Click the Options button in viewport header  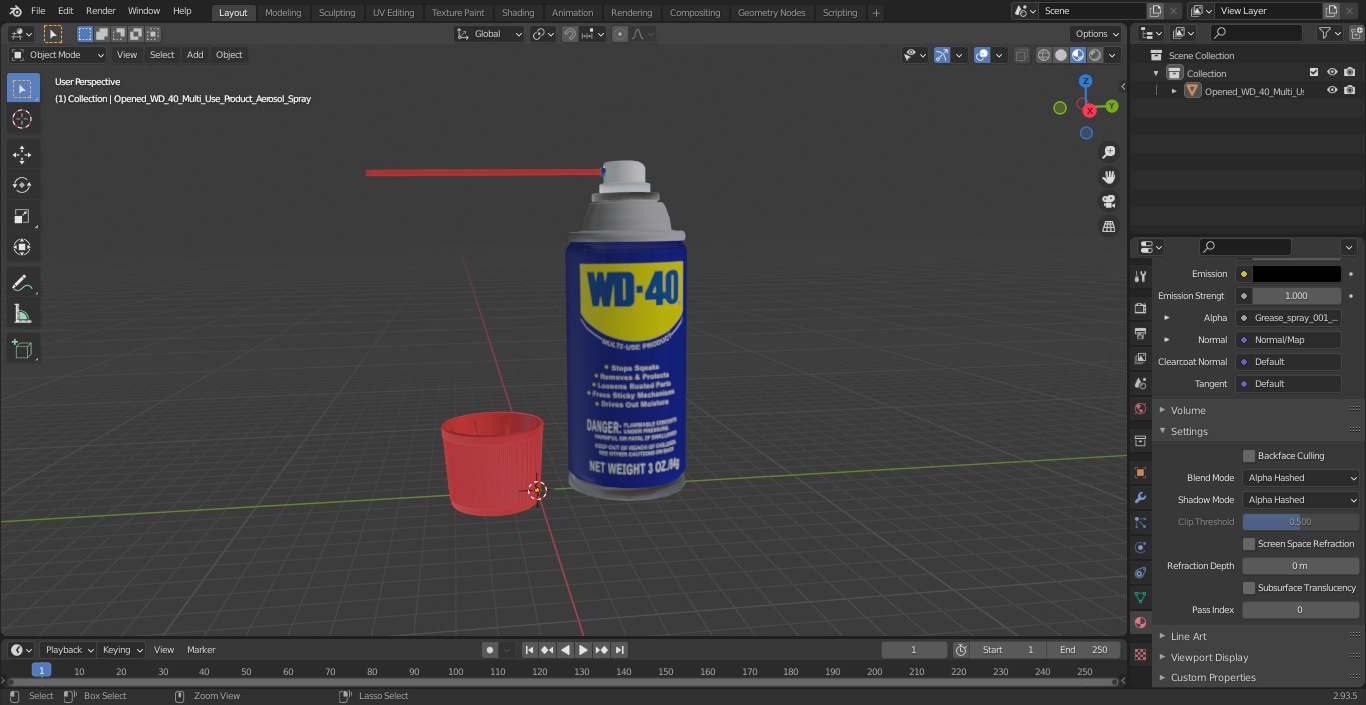[x=1097, y=34]
